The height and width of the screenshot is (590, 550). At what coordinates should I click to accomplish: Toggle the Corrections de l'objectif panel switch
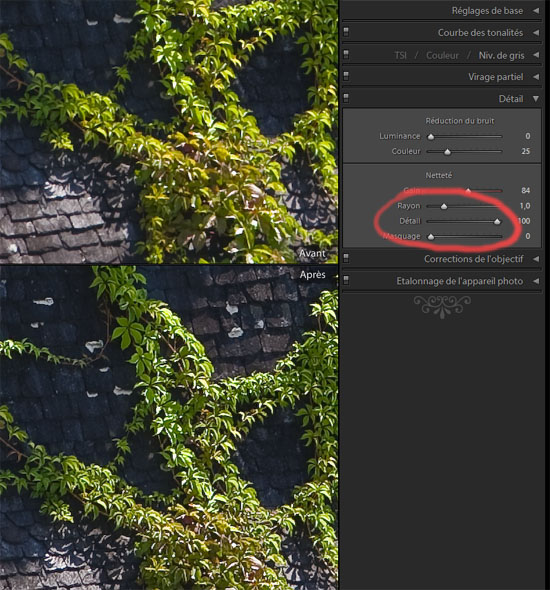(x=346, y=259)
